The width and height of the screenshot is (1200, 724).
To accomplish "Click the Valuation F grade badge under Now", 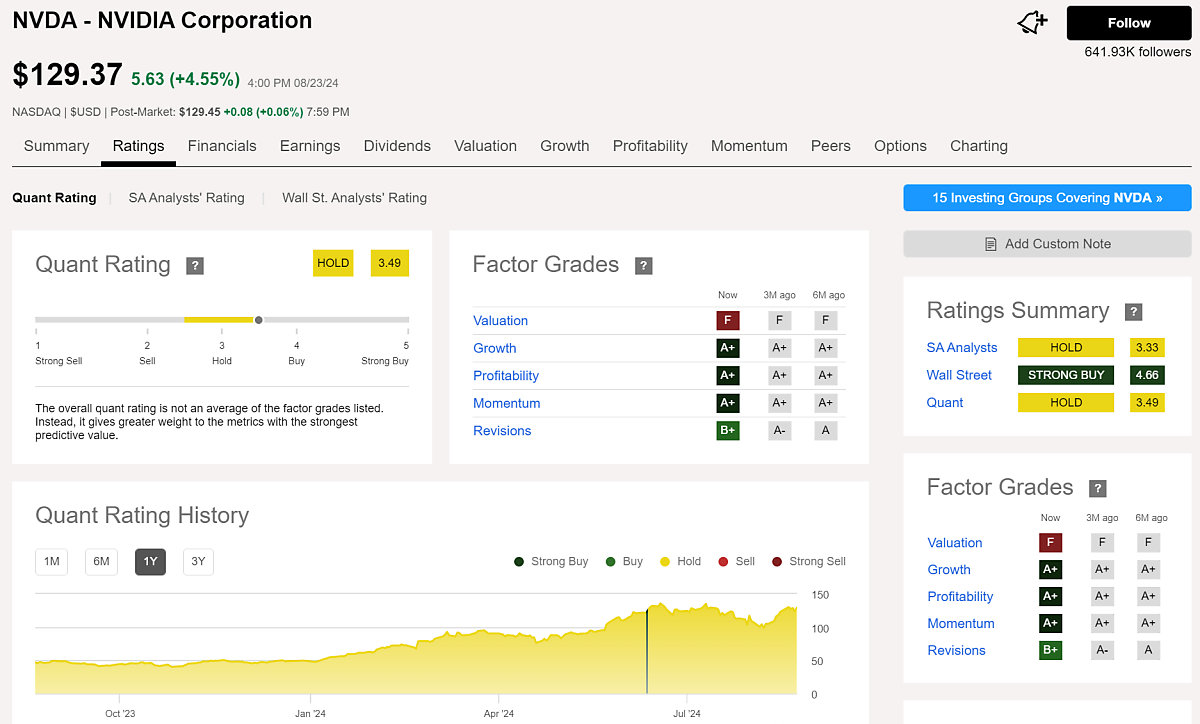I will click(728, 321).
